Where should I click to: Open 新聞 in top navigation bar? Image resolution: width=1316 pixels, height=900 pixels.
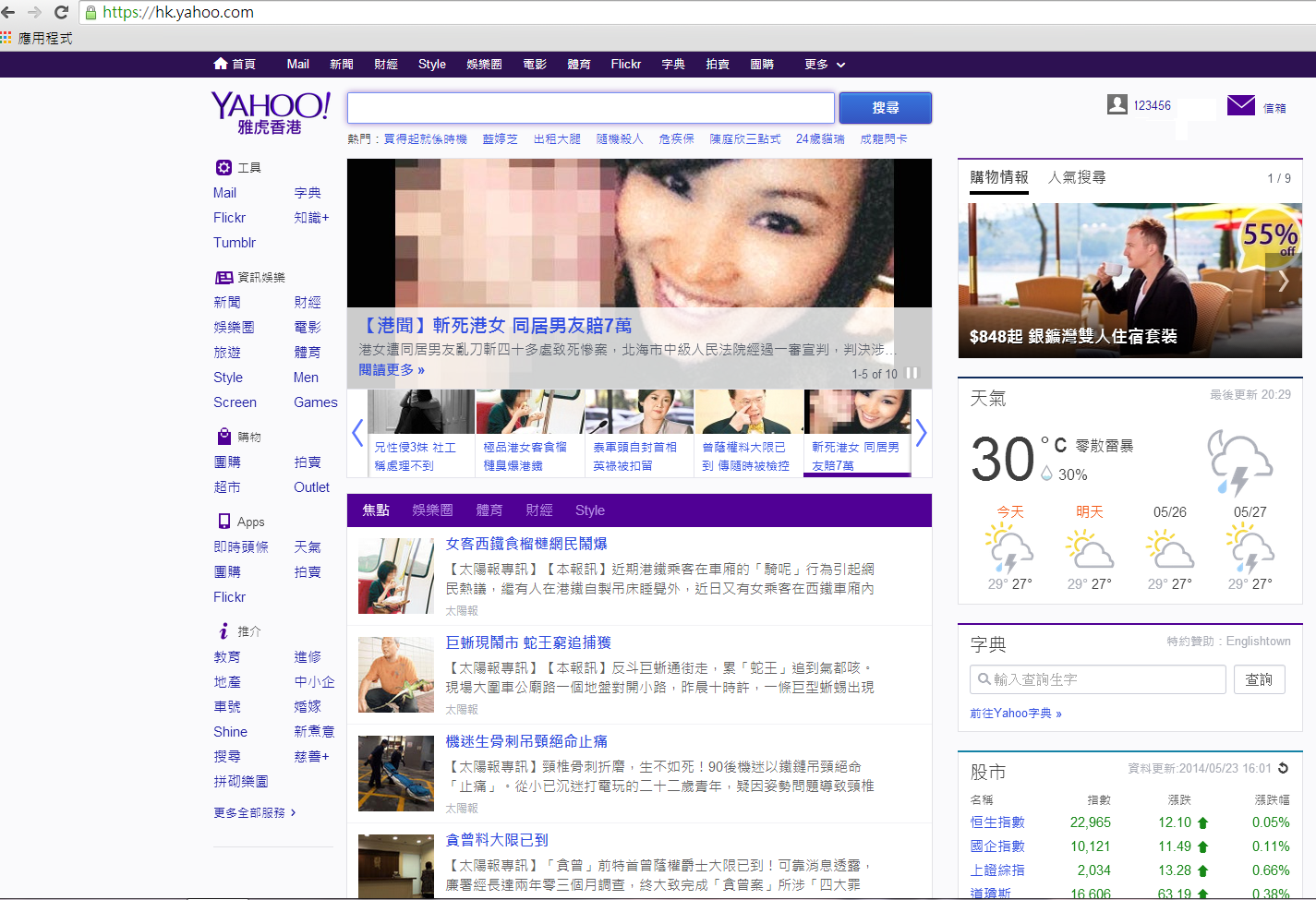click(342, 64)
